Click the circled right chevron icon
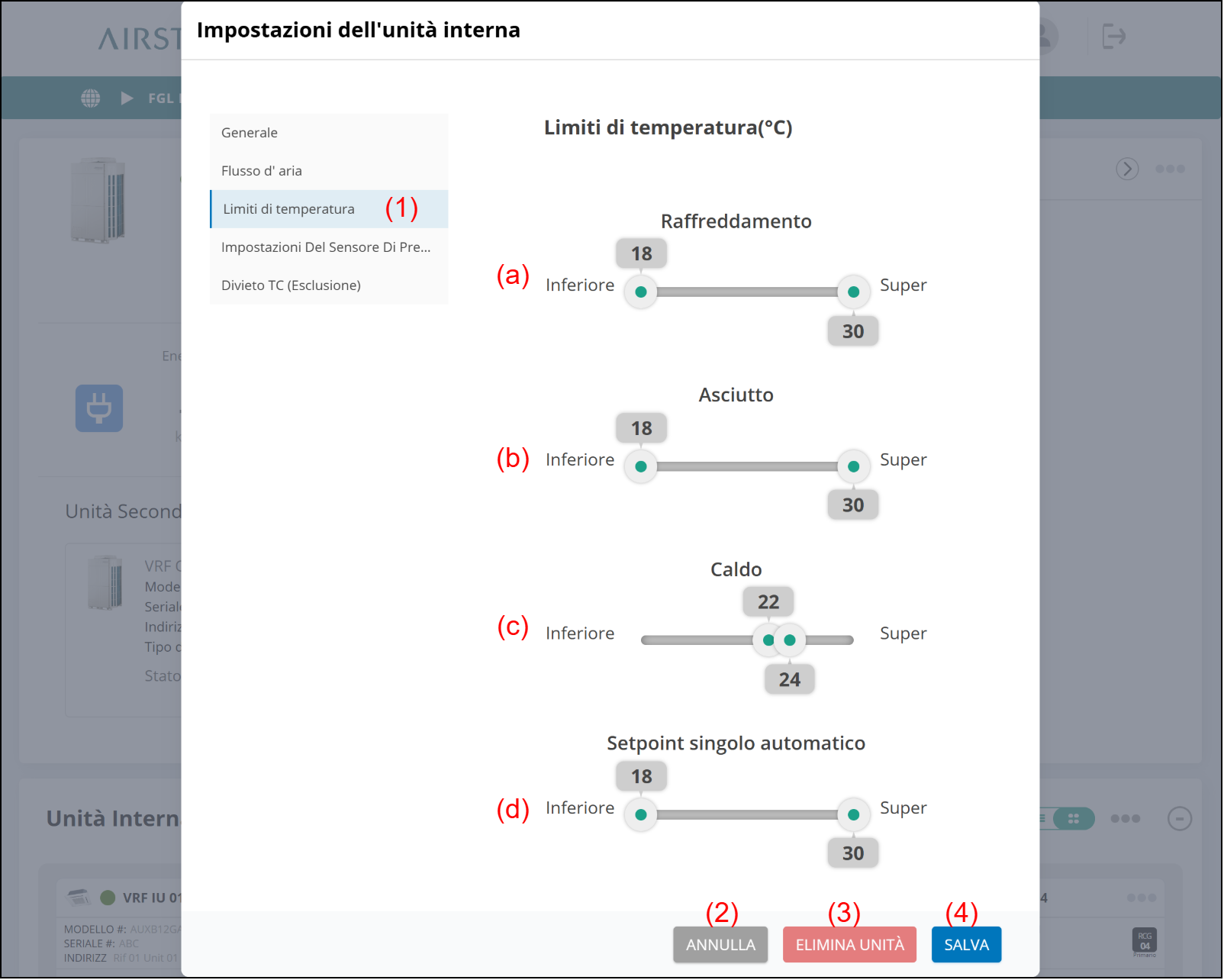Image resolution: width=1224 pixels, height=980 pixels. click(x=1127, y=169)
